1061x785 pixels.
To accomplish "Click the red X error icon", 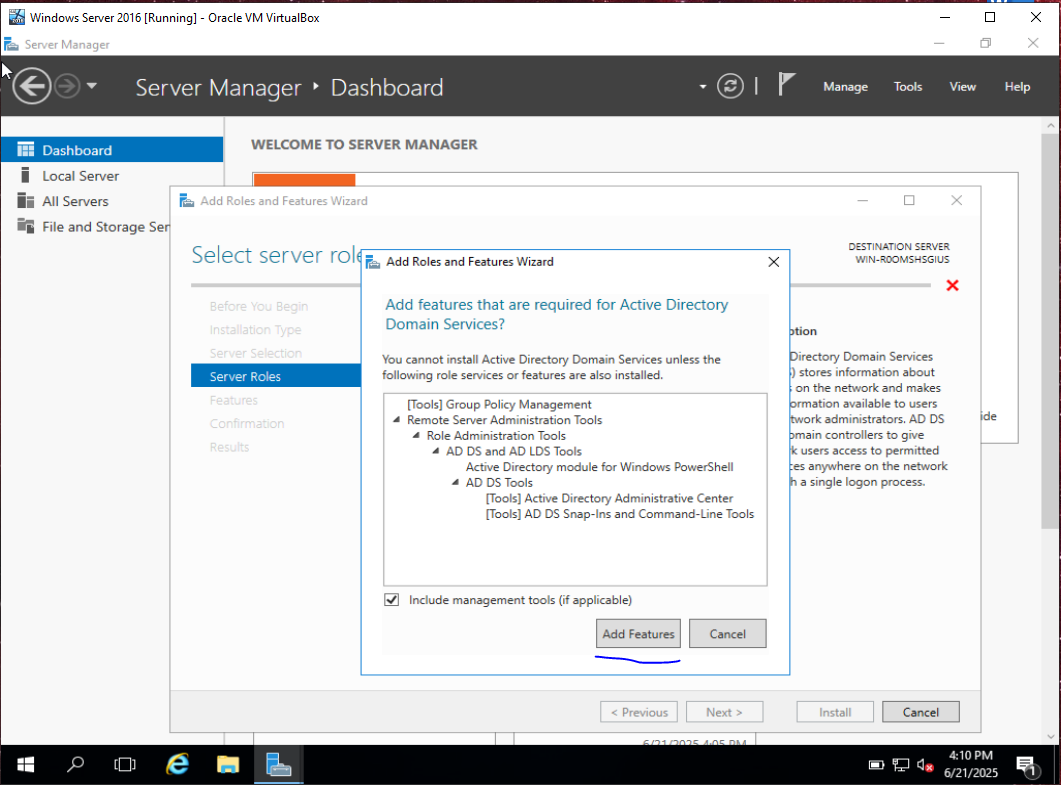I will click(x=952, y=285).
